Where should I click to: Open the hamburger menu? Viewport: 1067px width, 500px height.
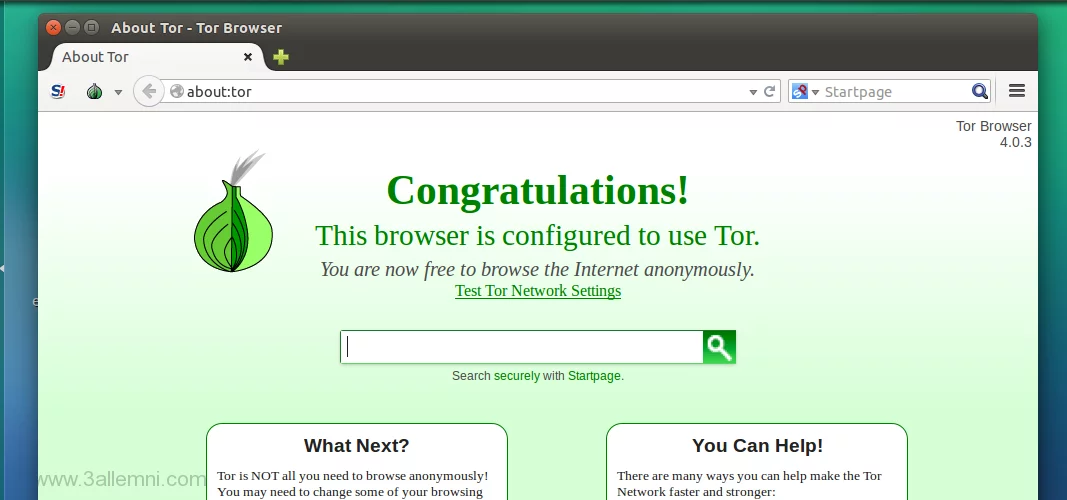[1017, 91]
